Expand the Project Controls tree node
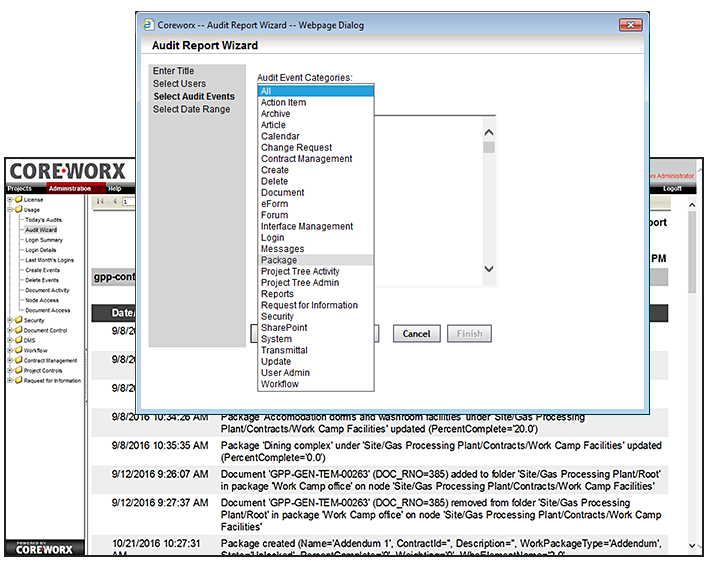The image size is (704, 569). 9,371
